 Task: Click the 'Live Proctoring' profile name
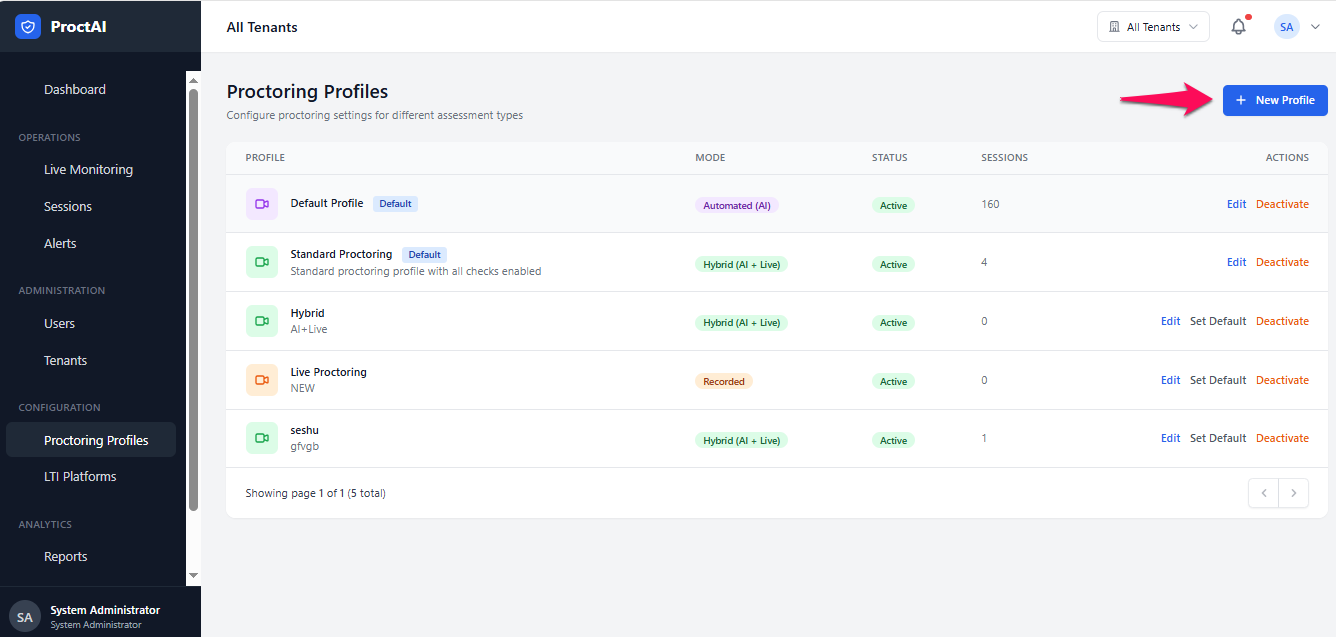(328, 372)
